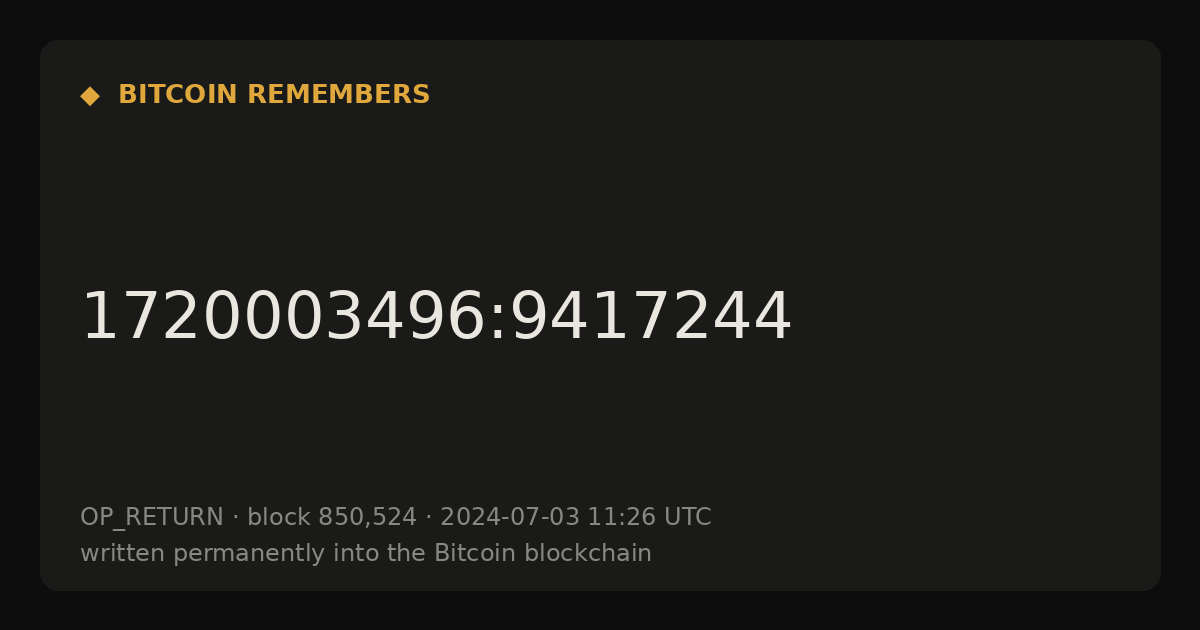The image size is (1200, 630).
Task: Select the 'written permanently' caption line
Action: point(366,554)
